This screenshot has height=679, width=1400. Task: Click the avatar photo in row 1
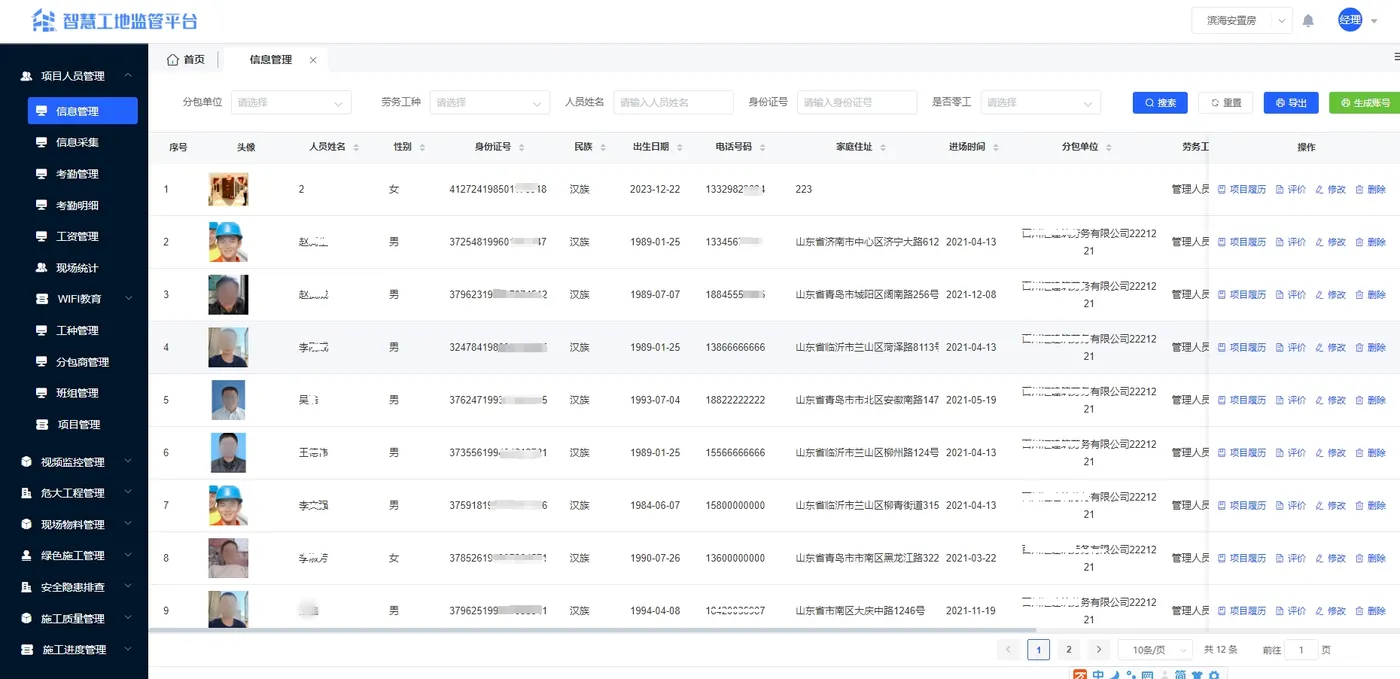tap(228, 189)
